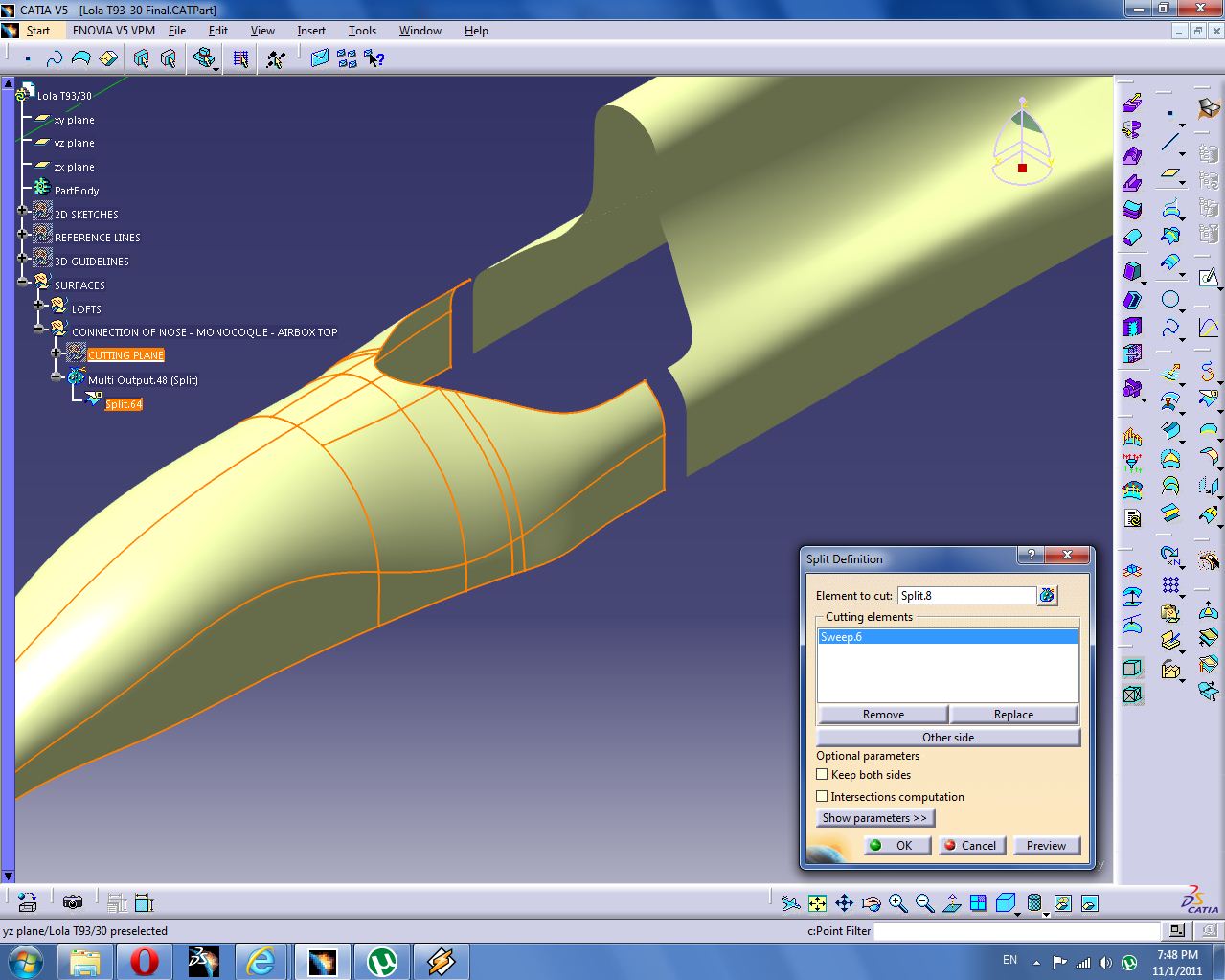Image resolution: width=1225 pixels, height=980 pixels.
Task: Click the rectangular pattern icon in right toolbar
Action: [1170, 584]
